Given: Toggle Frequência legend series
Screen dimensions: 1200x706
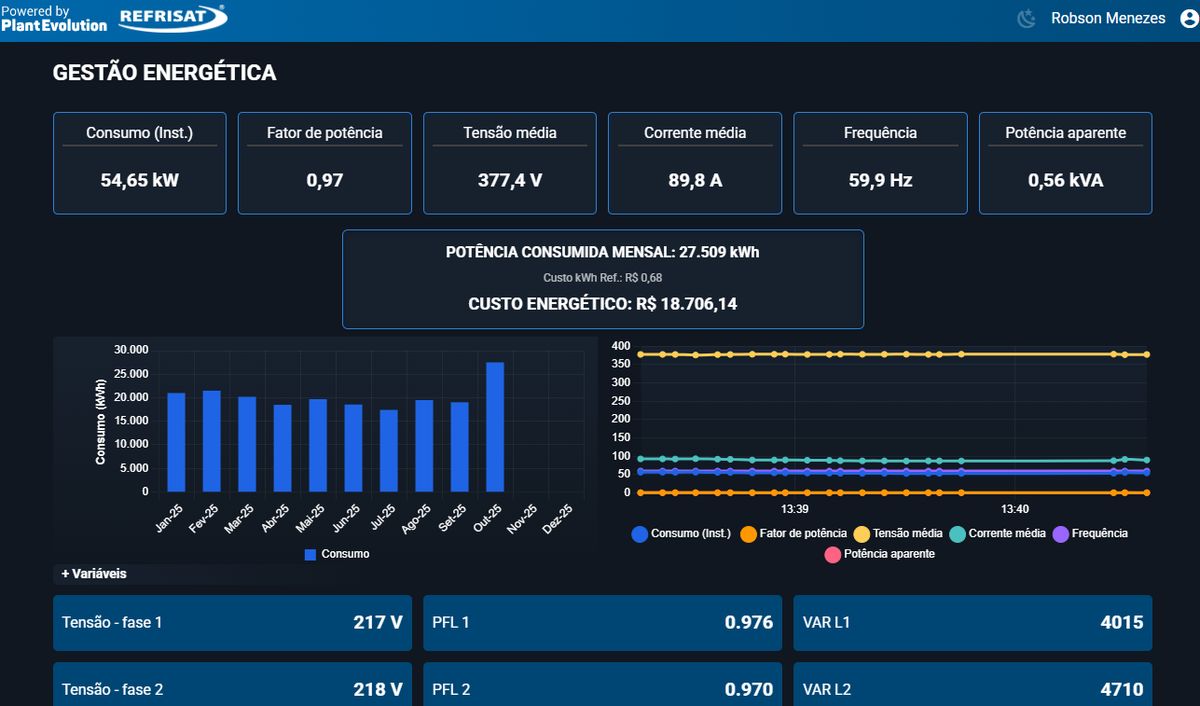Looking at the screenshot, I should coord(1090,534).
